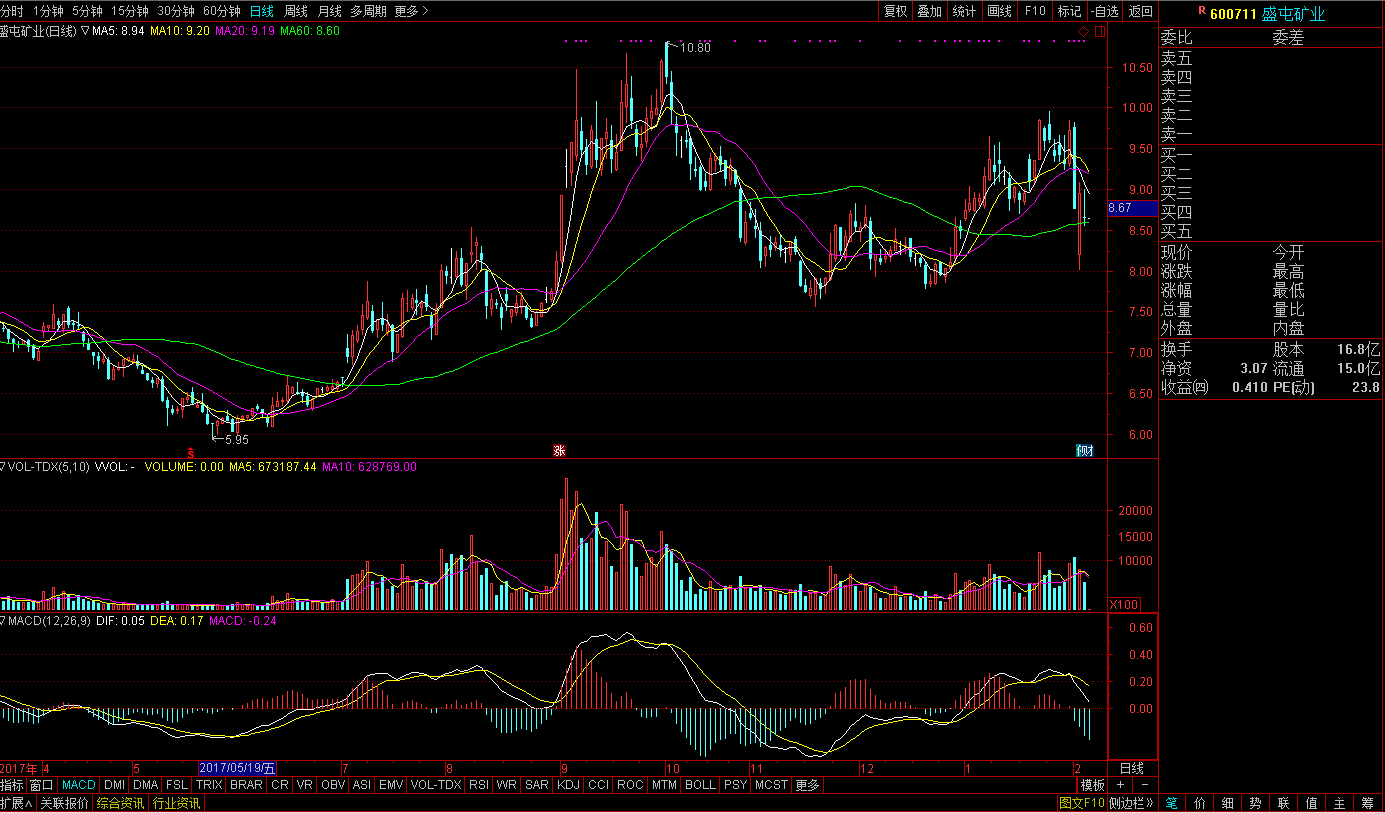This screenshot has height=813, width=1385.
Task: Click the red S marker under price chart
Action: pos(189,451)
